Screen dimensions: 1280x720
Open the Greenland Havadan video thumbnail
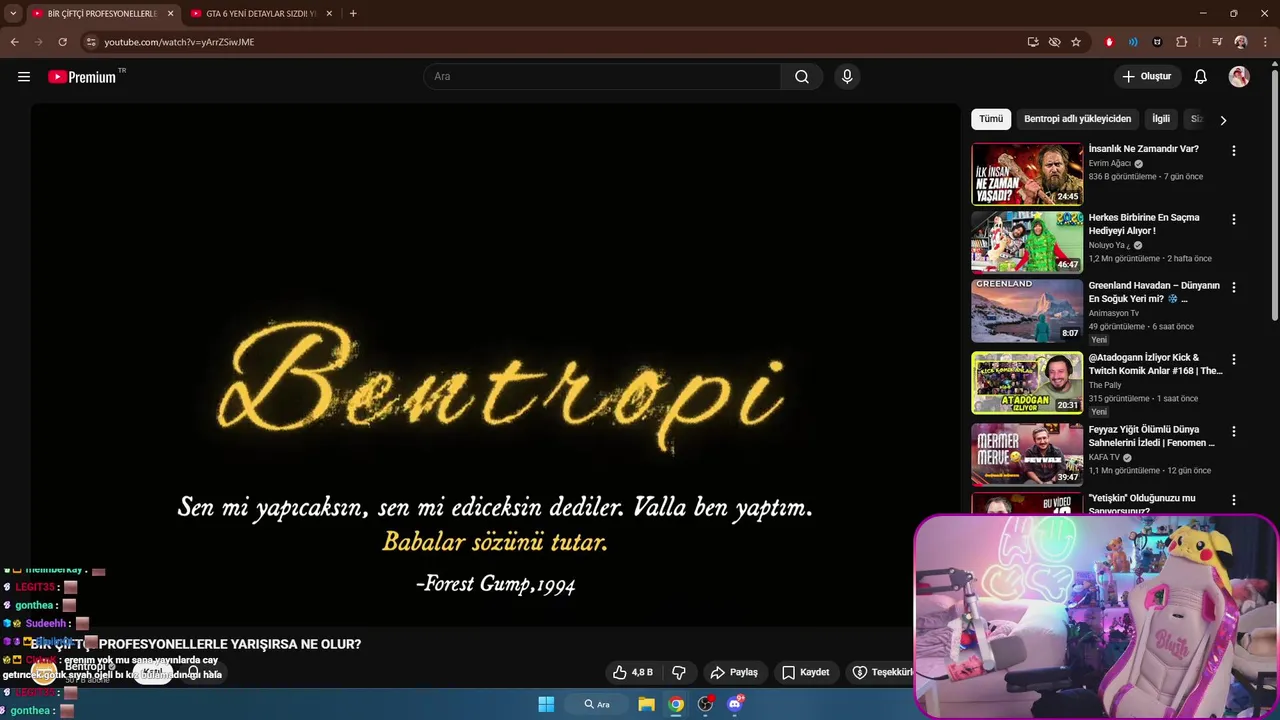pyautogui.click(x=1027, y=311)
